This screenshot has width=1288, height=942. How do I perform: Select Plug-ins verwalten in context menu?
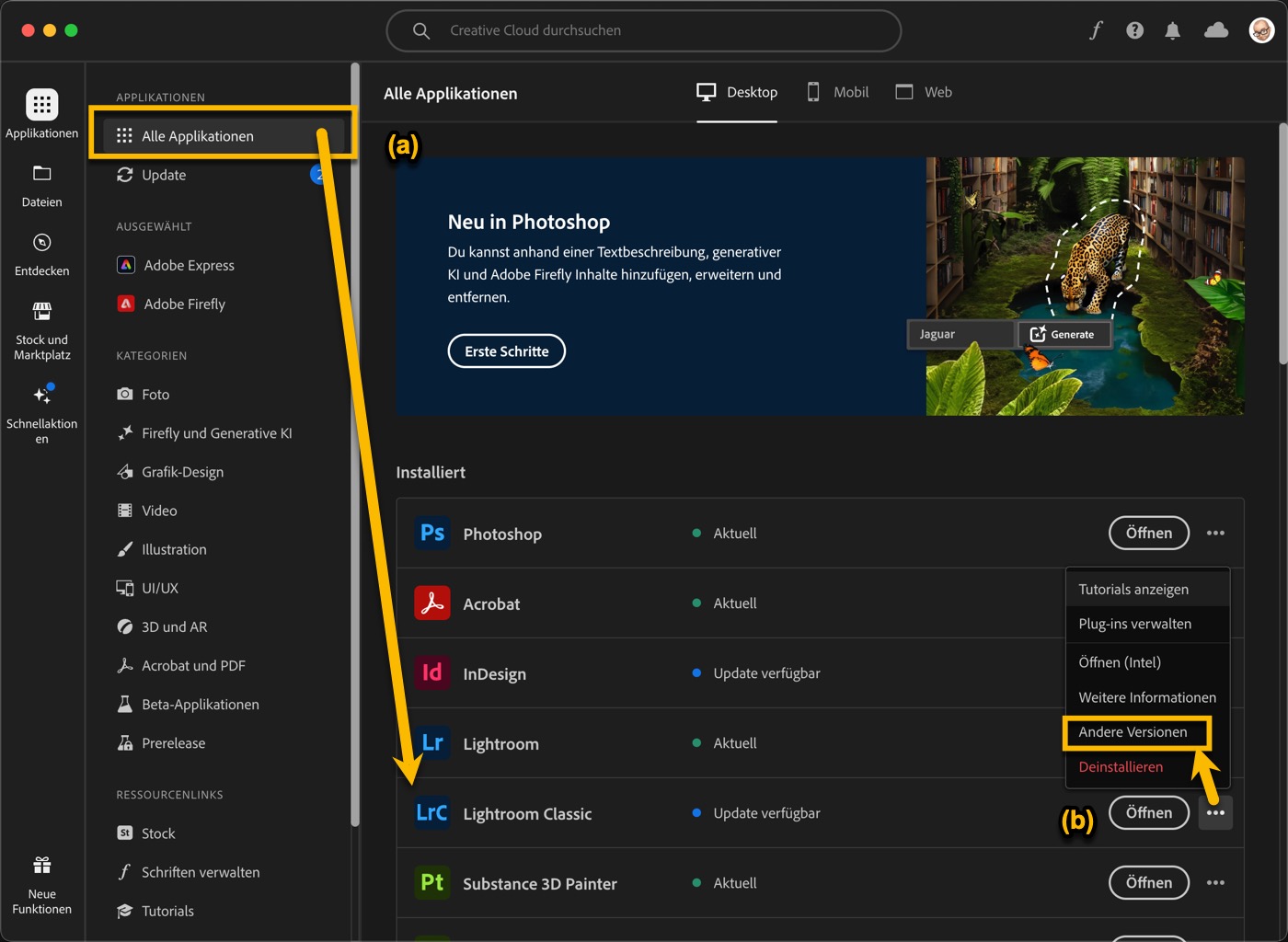(x=1147, y=624)
